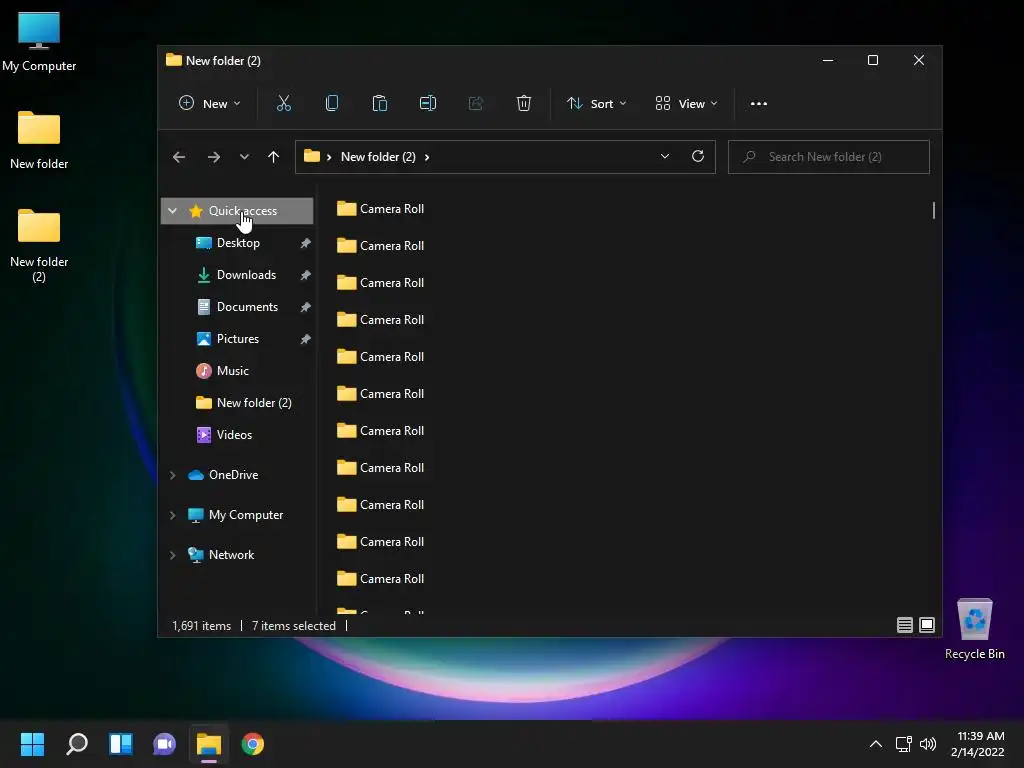Click File Explorer taskbar icon

coord(209,744)
